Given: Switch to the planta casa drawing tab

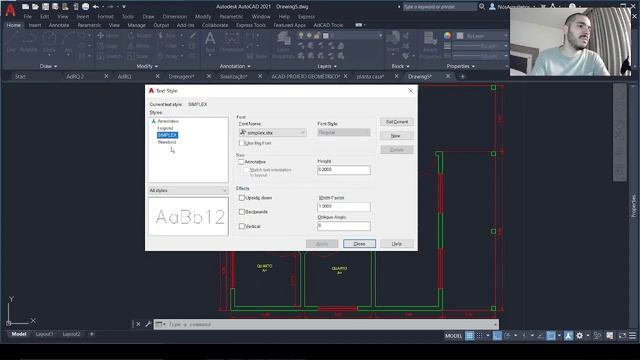Looking at the screenshot, I should click(x=370, y=76).
